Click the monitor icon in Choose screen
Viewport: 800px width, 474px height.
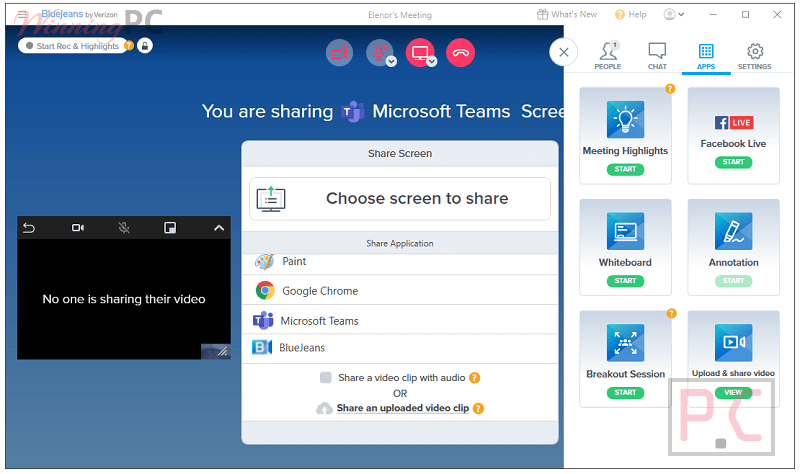pos(271,199)
